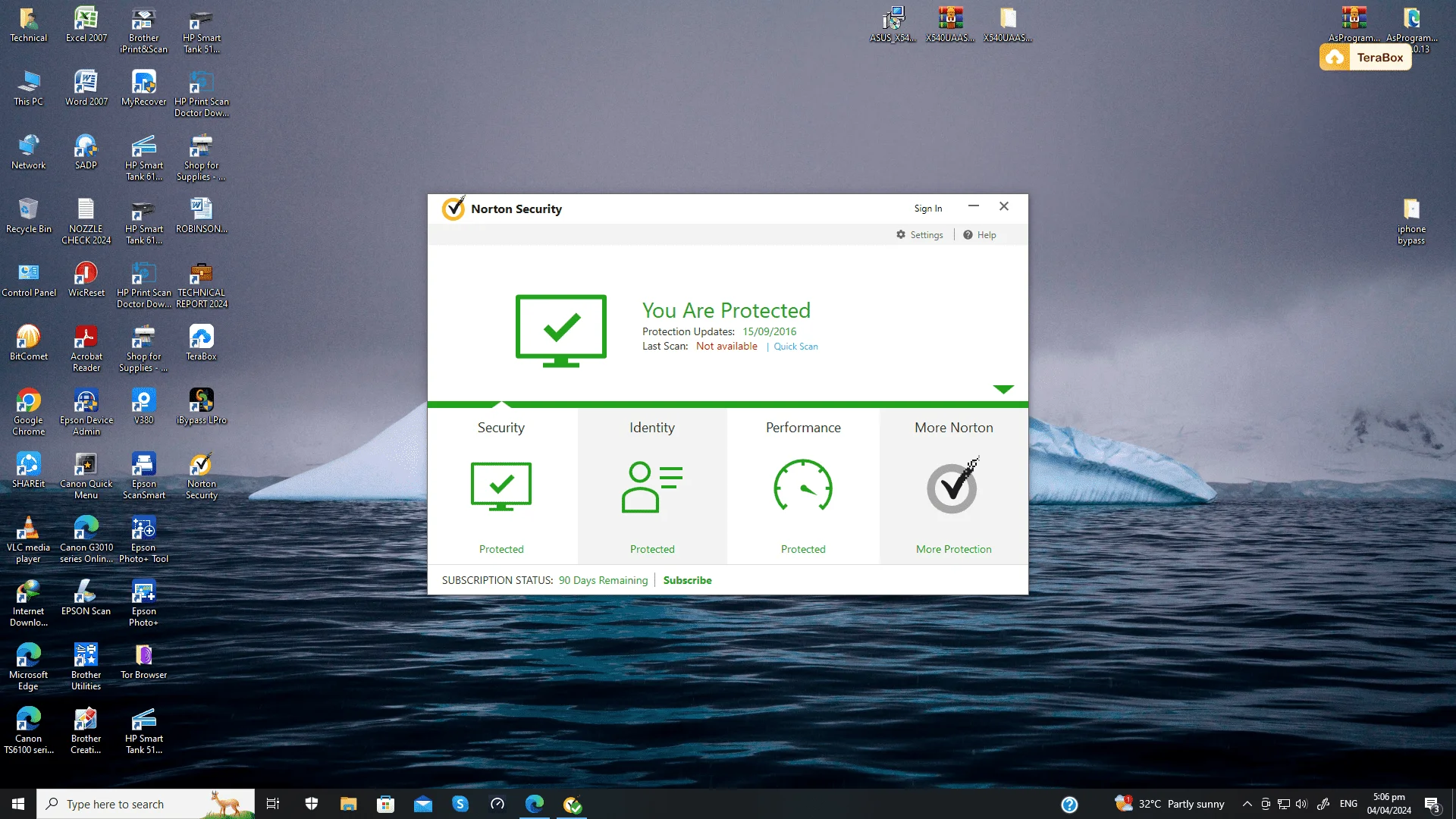This screenshot has height=819, width=1456.
Task: Click More Protection link
Action: coord(954,549)
